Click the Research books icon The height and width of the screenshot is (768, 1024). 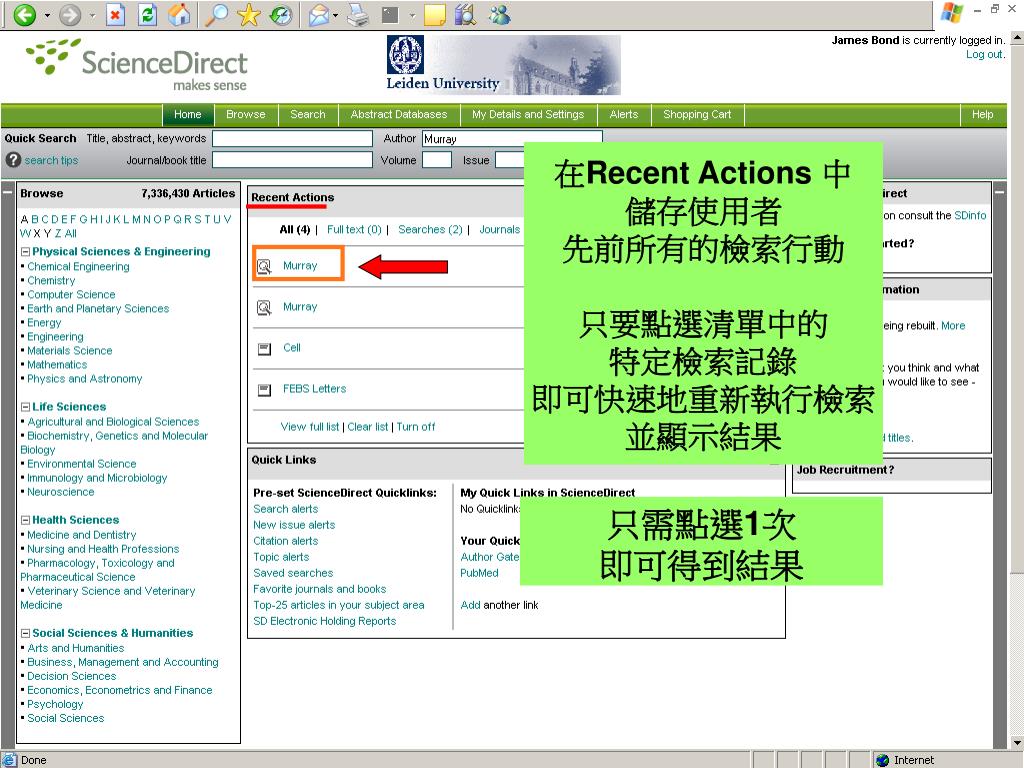pyautogui.click(x=465, y=14)
